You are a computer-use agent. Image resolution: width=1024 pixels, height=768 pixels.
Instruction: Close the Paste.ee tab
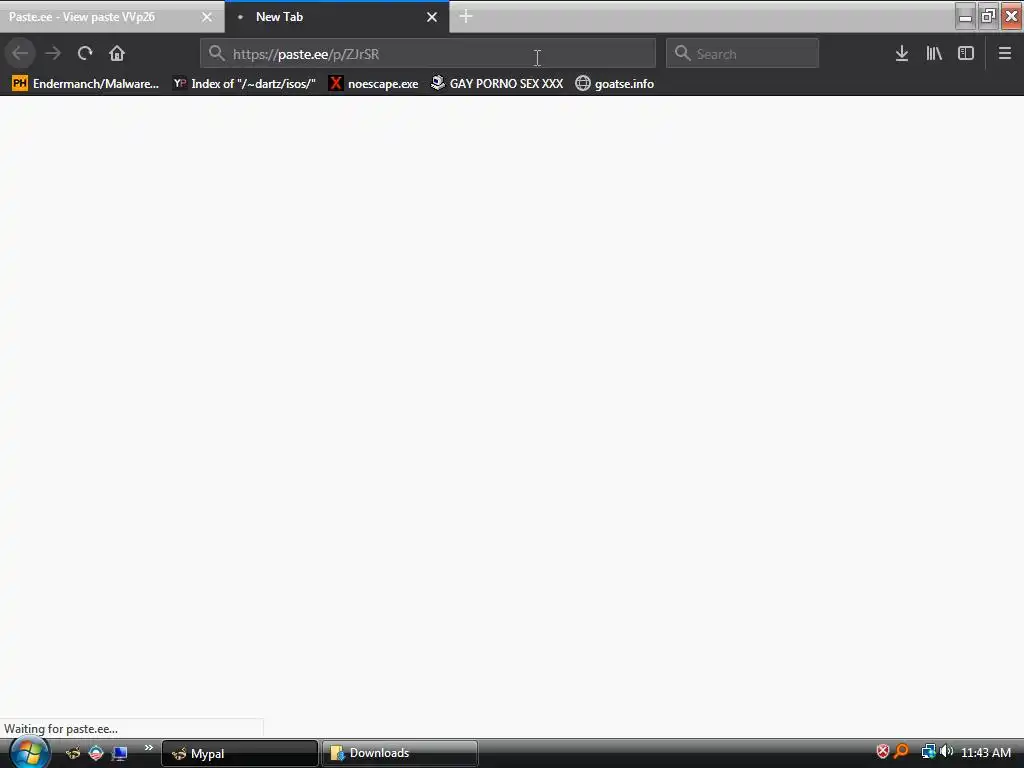pyautogui.click(x=206, y=17)
